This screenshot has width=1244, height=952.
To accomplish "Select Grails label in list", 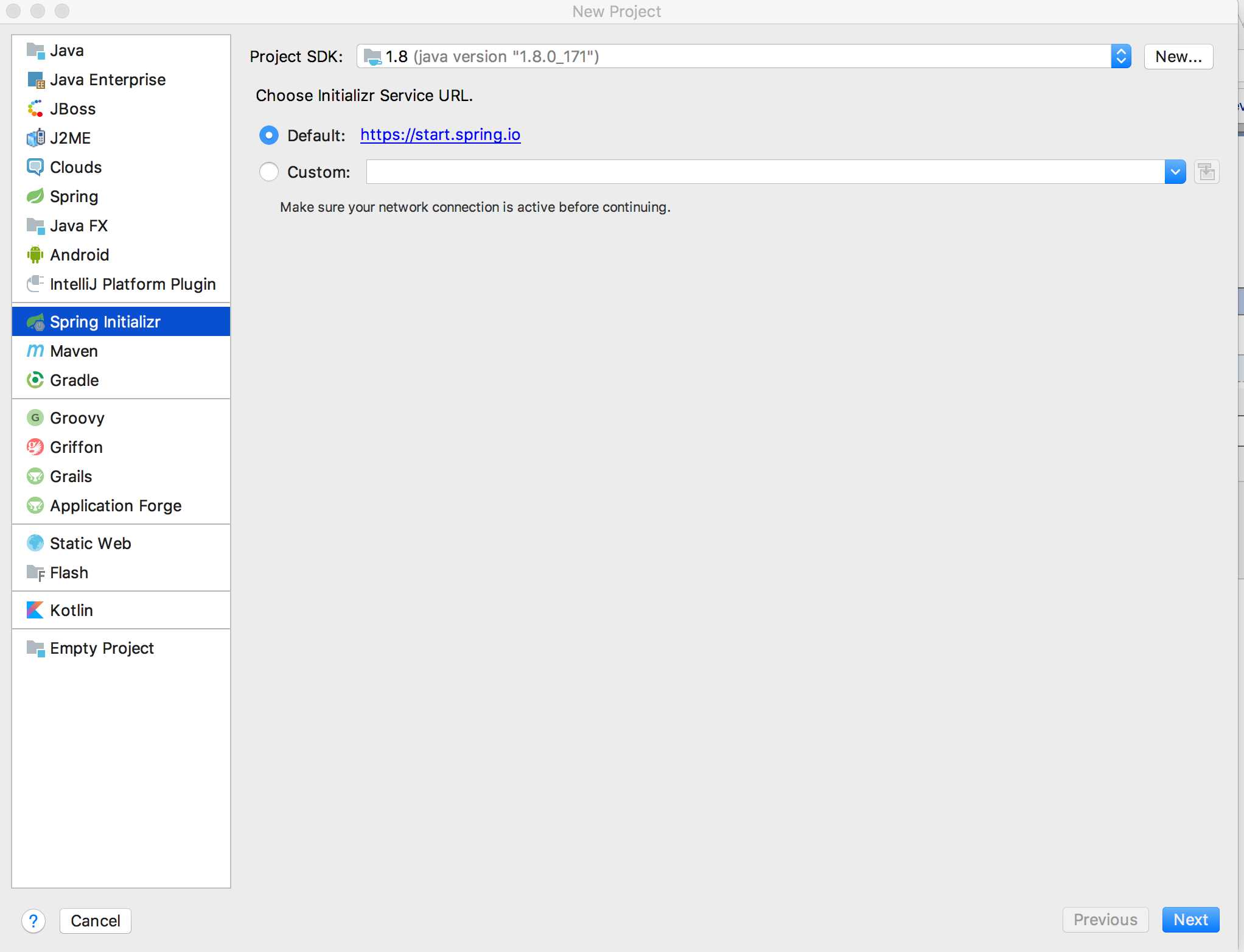I will tap(71, 477).
